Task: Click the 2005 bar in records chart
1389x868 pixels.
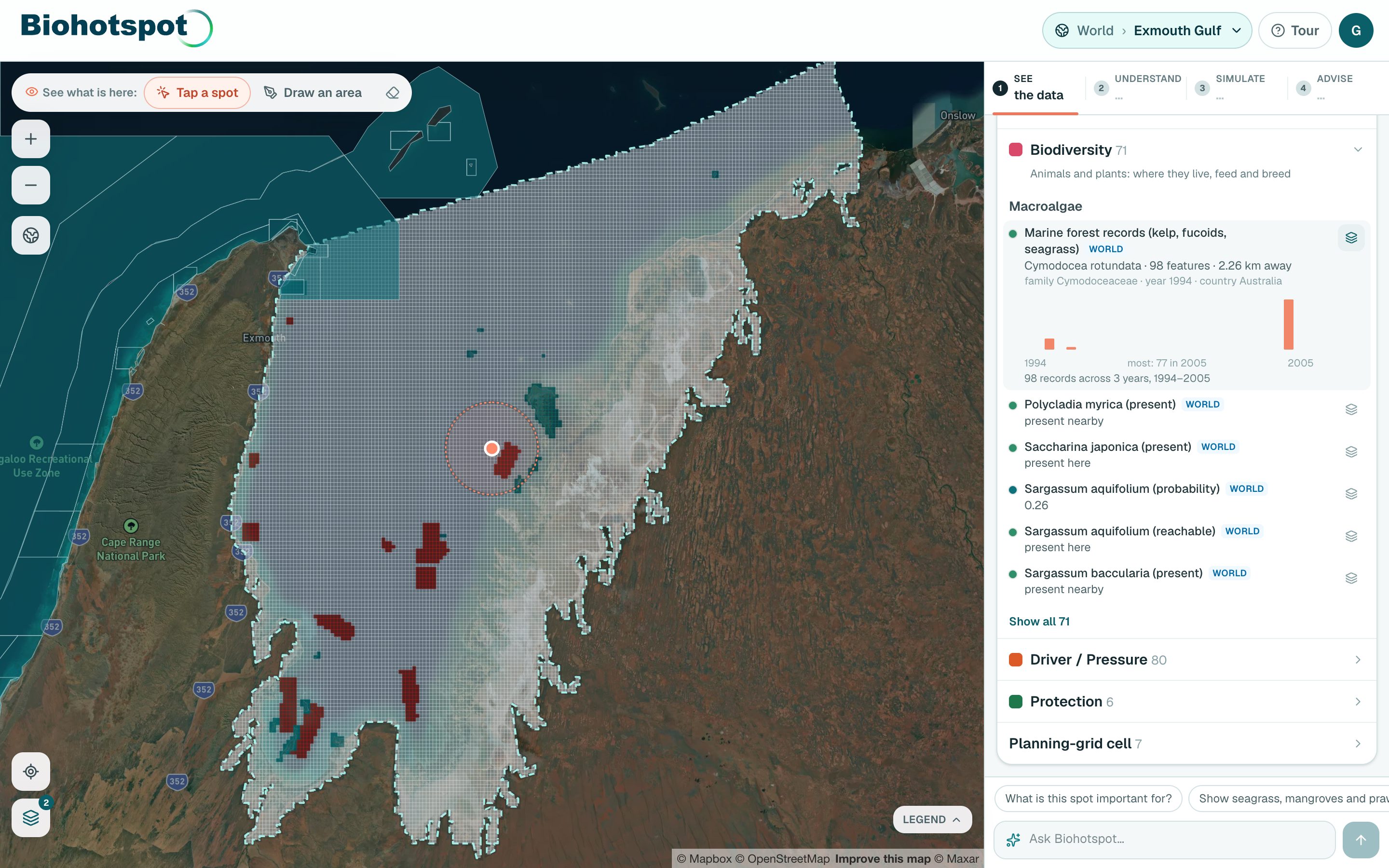Action: pyautogui.click(x=1289, y=325)
